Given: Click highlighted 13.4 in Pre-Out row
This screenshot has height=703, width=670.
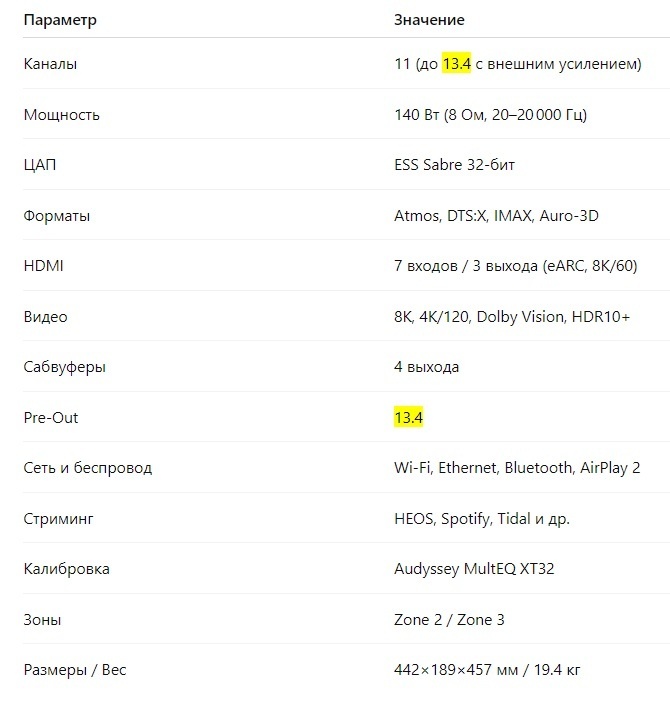Looking at the screenshot, I should tap(409, 417).
